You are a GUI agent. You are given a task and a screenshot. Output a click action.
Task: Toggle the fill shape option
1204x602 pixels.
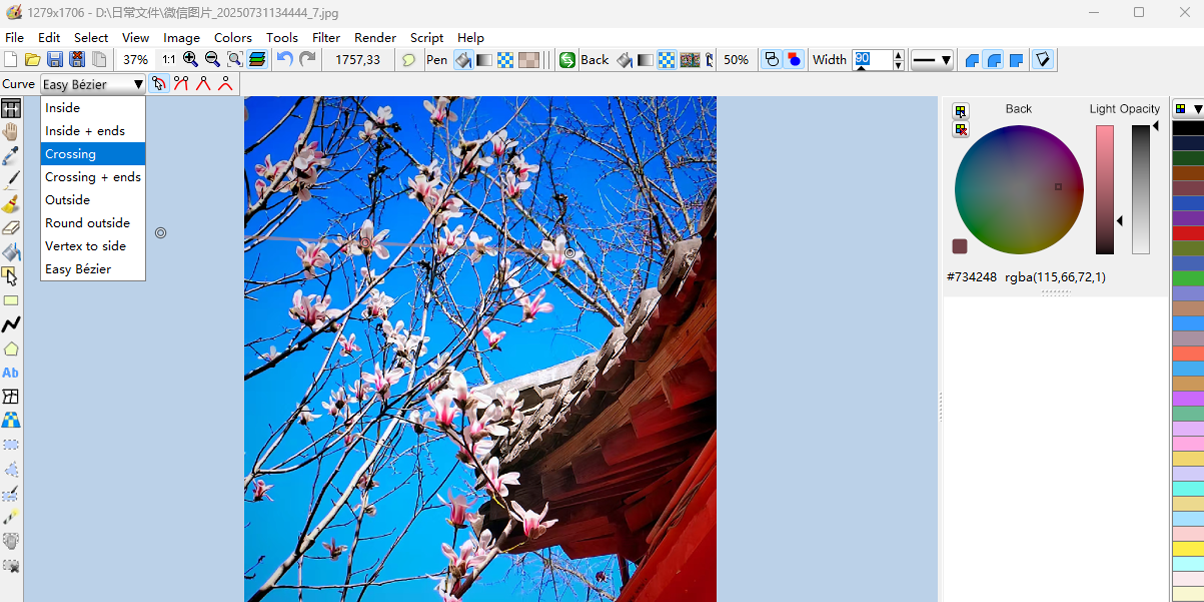[794, 60]
